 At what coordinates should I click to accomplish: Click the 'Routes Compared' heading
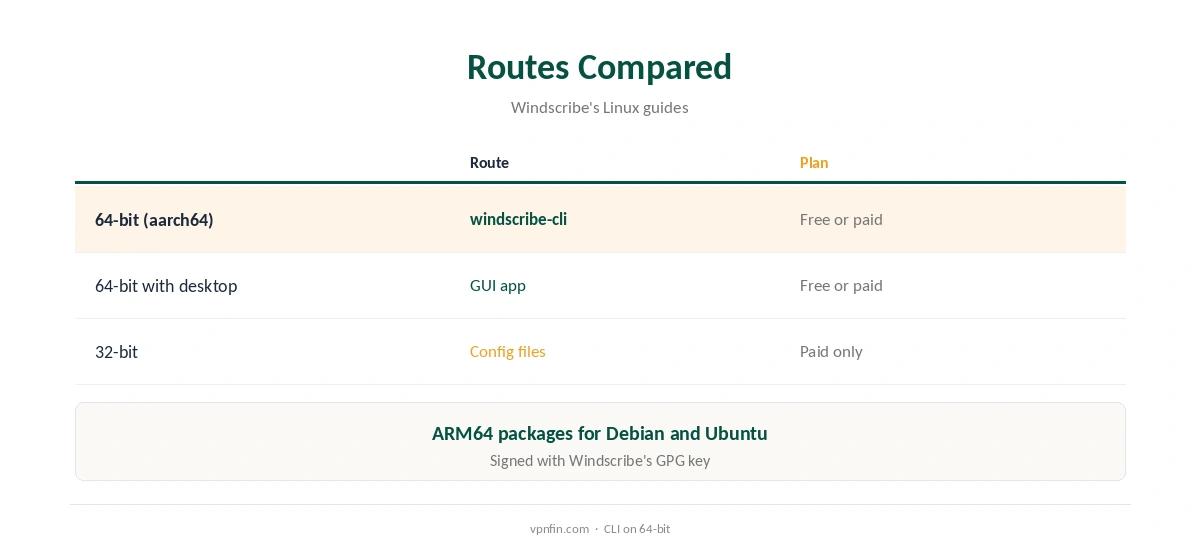click(599, 67)
